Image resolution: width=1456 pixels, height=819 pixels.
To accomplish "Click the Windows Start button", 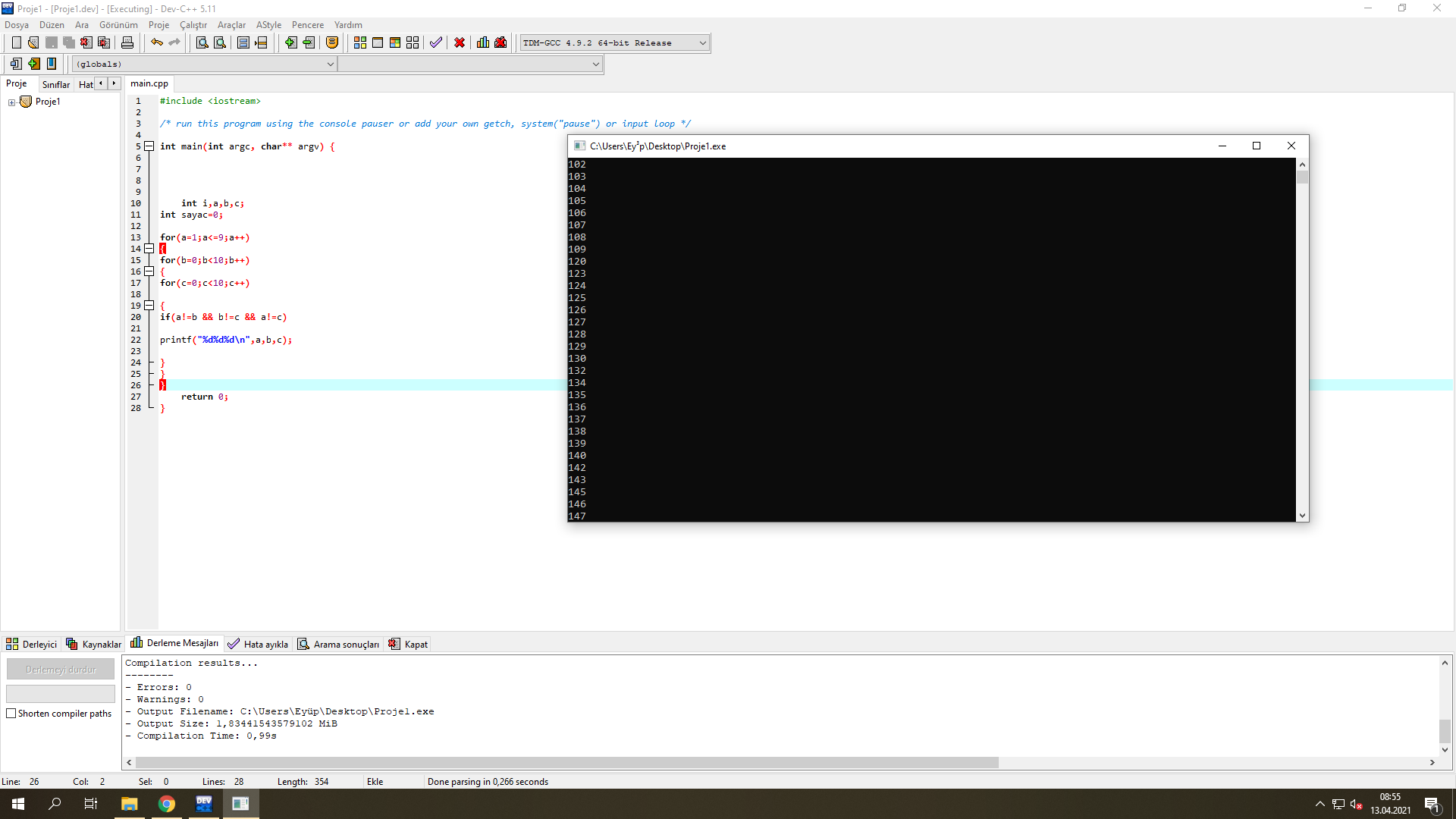I will [x=18, y=804].
